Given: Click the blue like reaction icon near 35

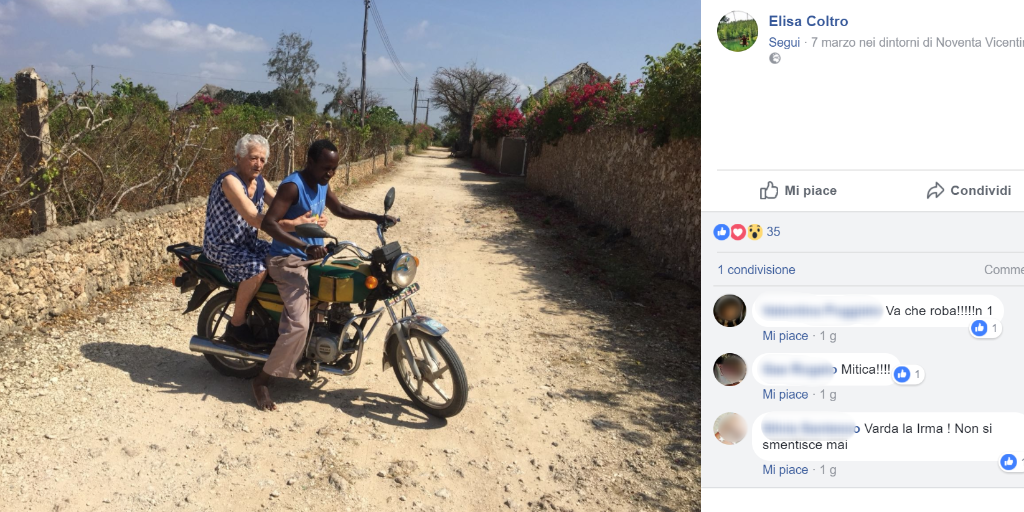Looking at the screenshot, I should pos(722,232).
